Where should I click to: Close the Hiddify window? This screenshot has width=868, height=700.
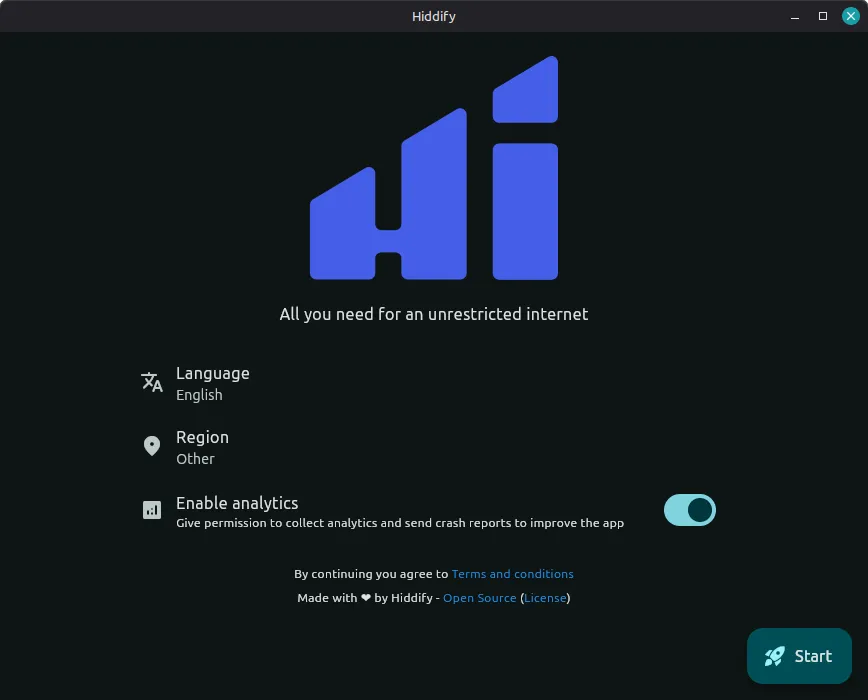point(851,16)
